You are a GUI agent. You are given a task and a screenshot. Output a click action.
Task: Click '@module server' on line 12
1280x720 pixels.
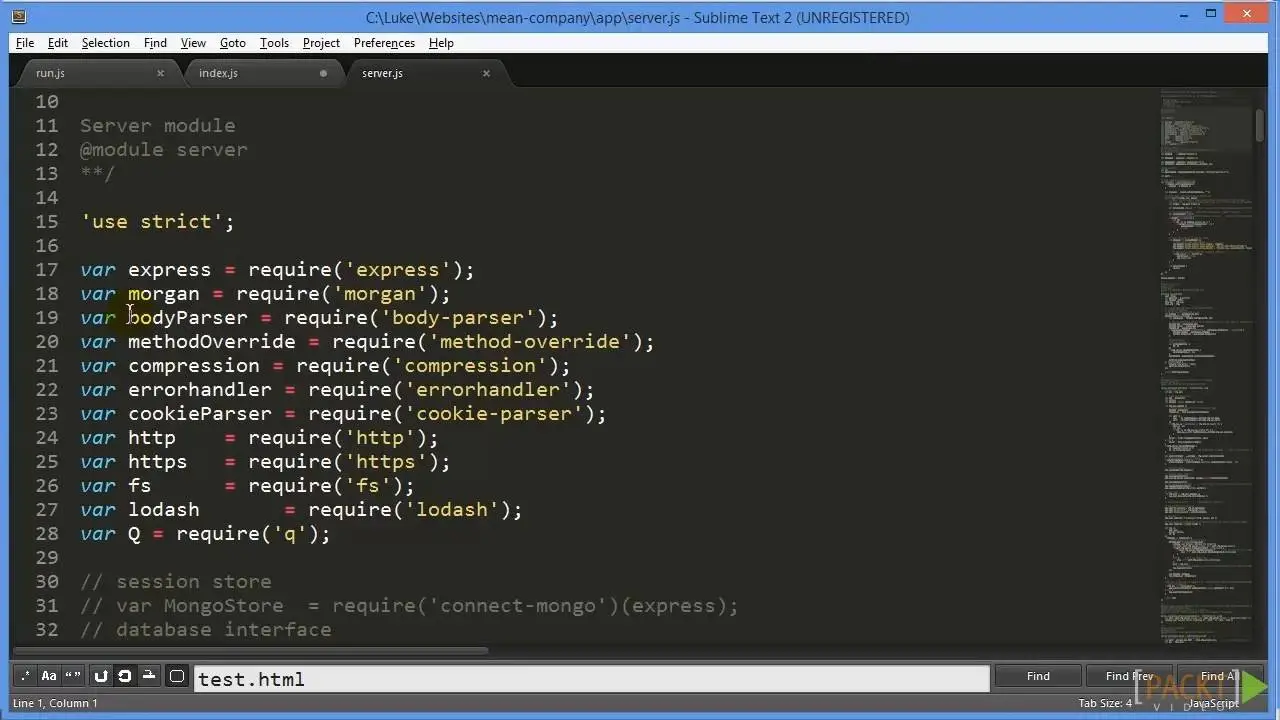pyautogui.click(x=164, y=149)
